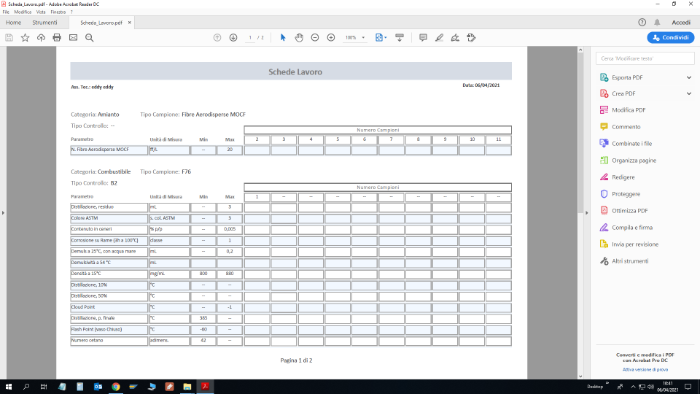Open the Modifica menu
This screenshot has height=394, width=700.
click(22, 12)
